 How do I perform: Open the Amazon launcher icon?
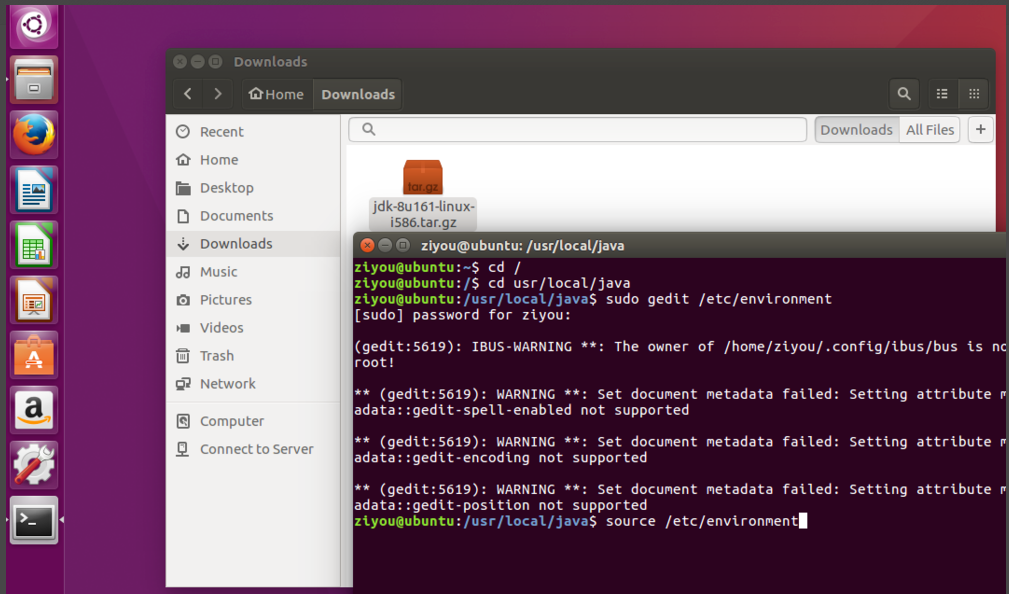(x=33, y=410)
